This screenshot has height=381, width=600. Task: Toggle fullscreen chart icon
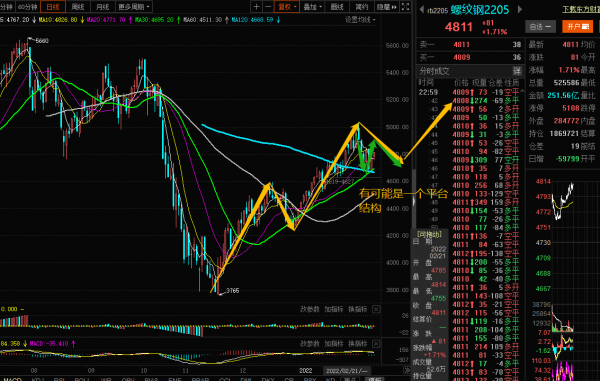[x=405, y=7]
